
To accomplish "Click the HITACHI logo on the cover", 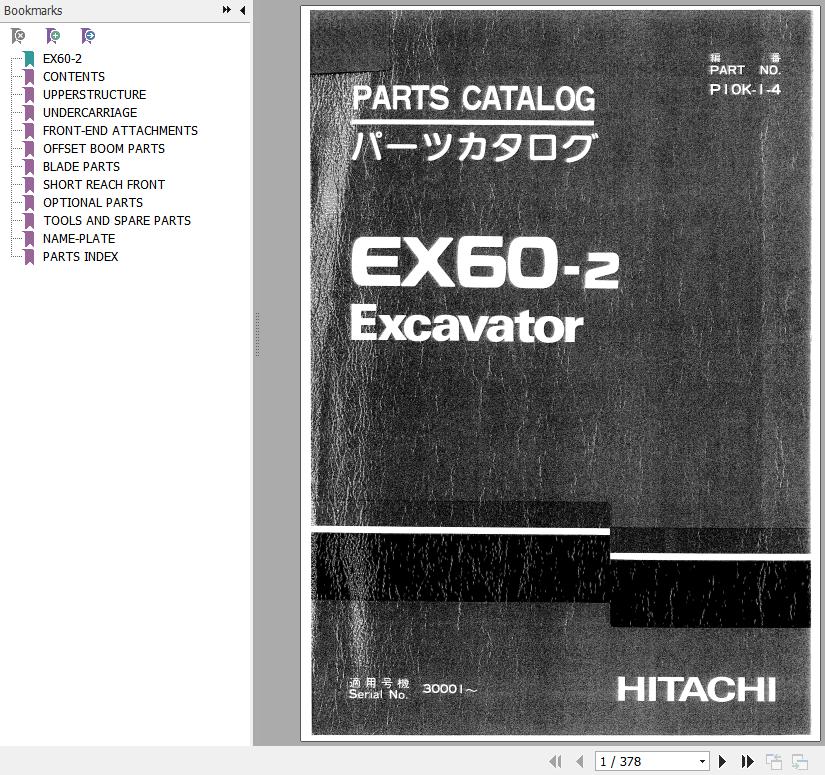I will click(696, 689).
